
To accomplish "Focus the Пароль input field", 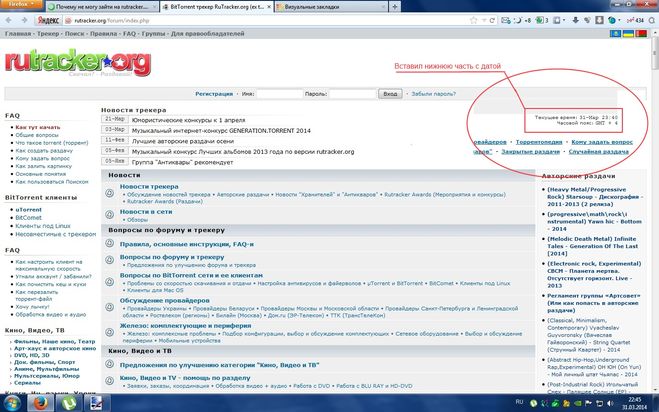I will tap(353, 94).
